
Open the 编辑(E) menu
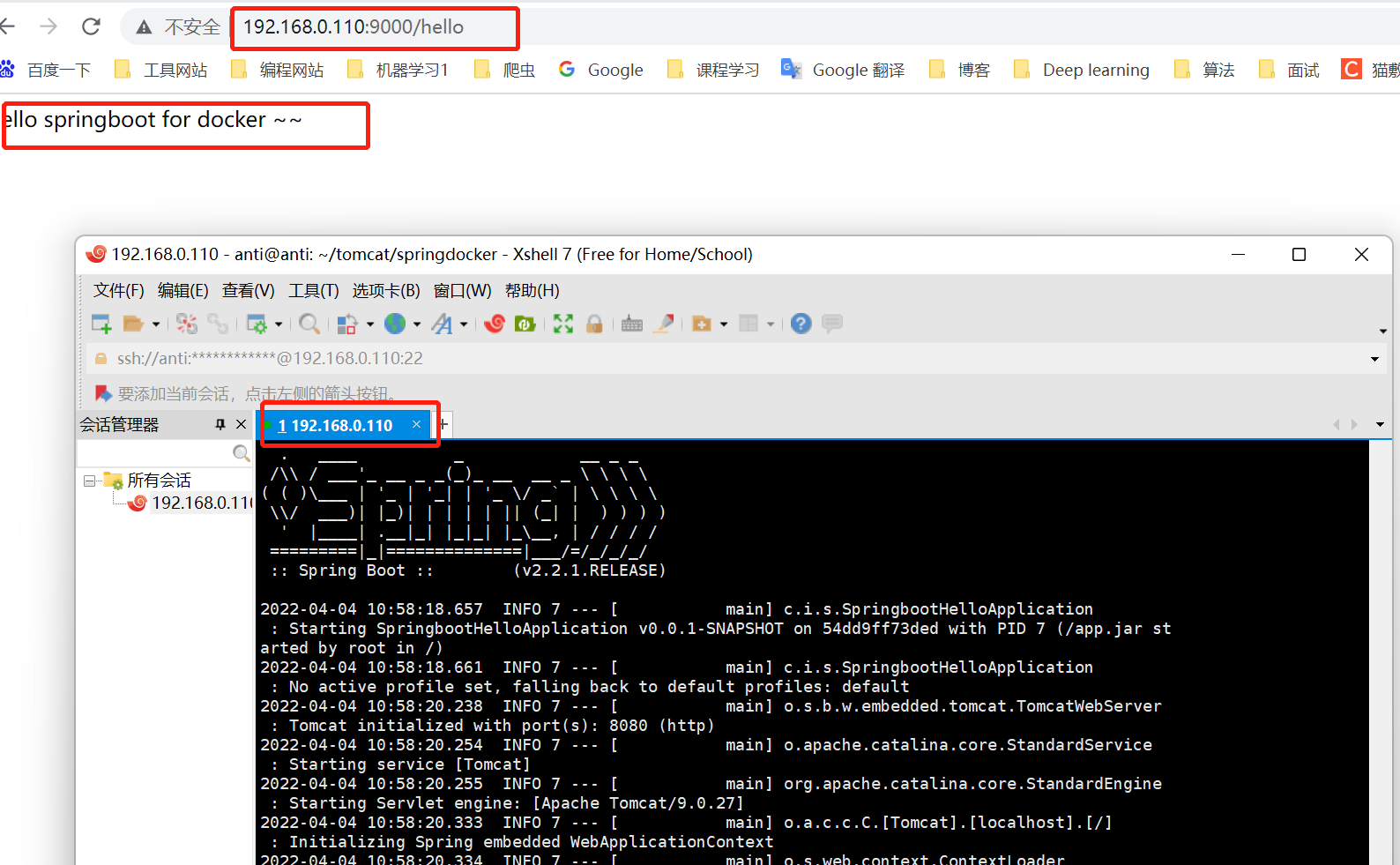[x=183, y=290]
